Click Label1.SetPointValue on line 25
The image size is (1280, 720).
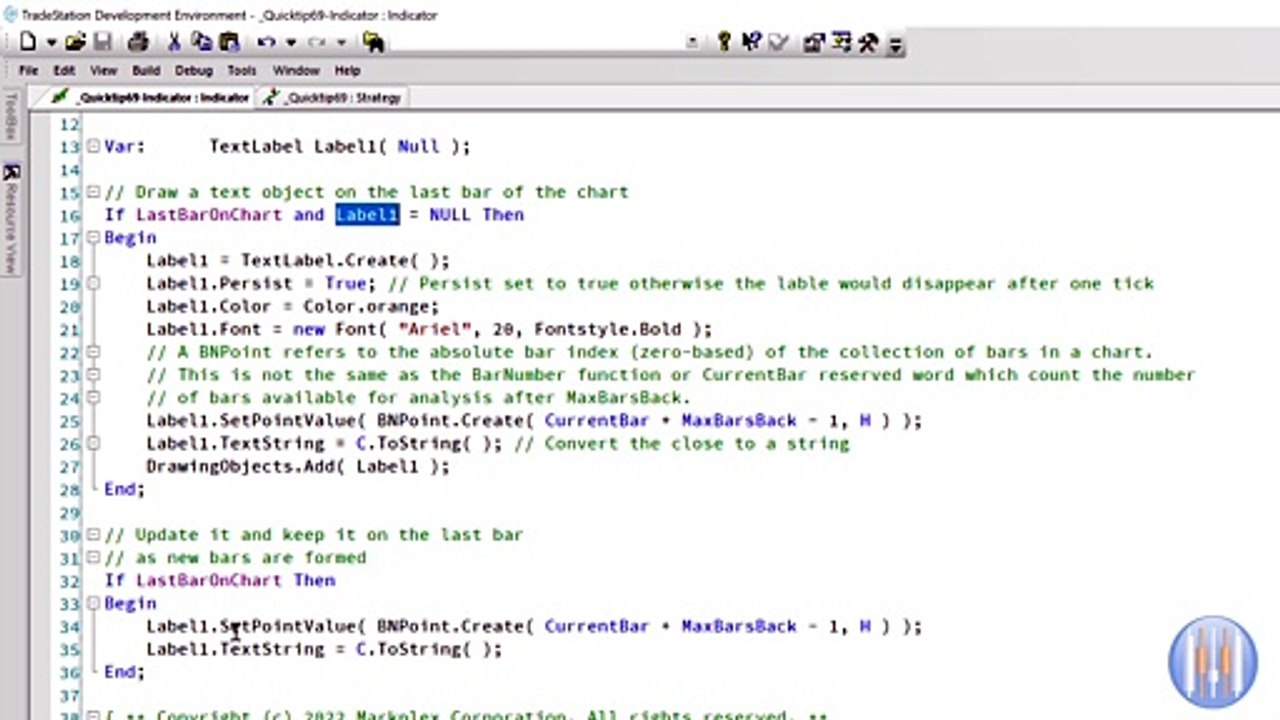point(251,421)
